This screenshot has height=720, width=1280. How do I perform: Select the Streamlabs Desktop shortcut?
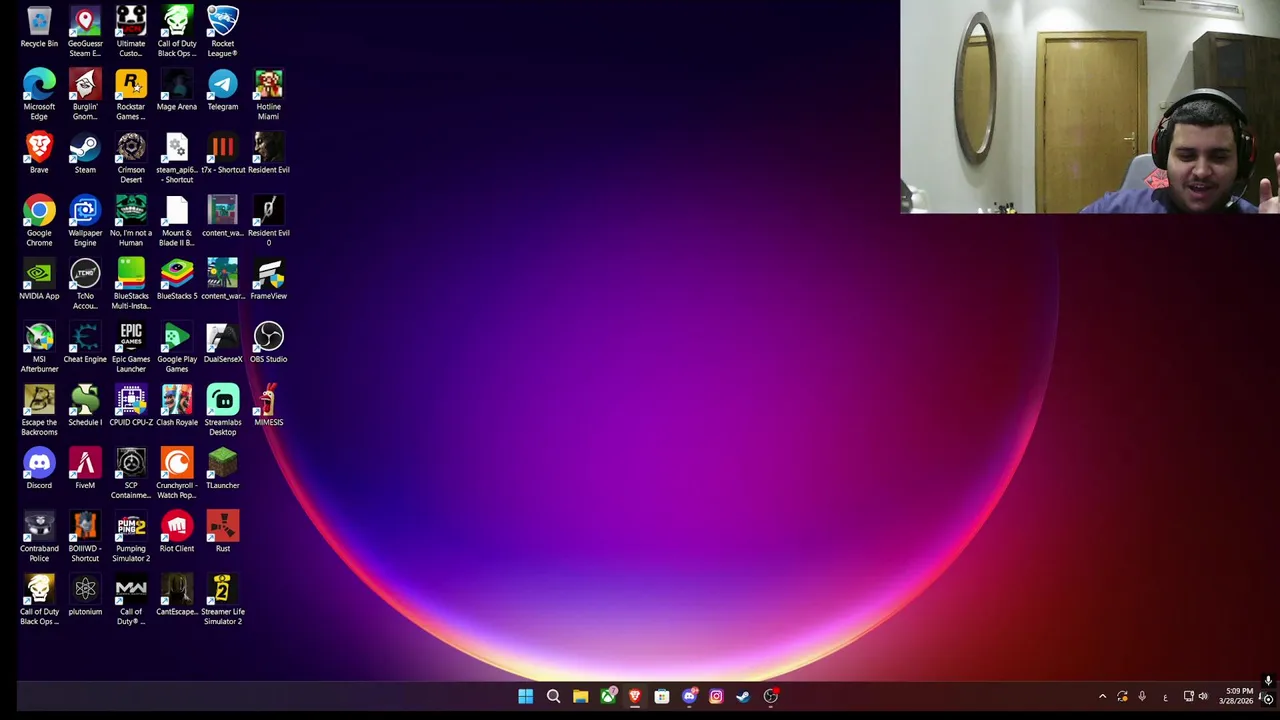pyautogui.click(x=223, y=409)
